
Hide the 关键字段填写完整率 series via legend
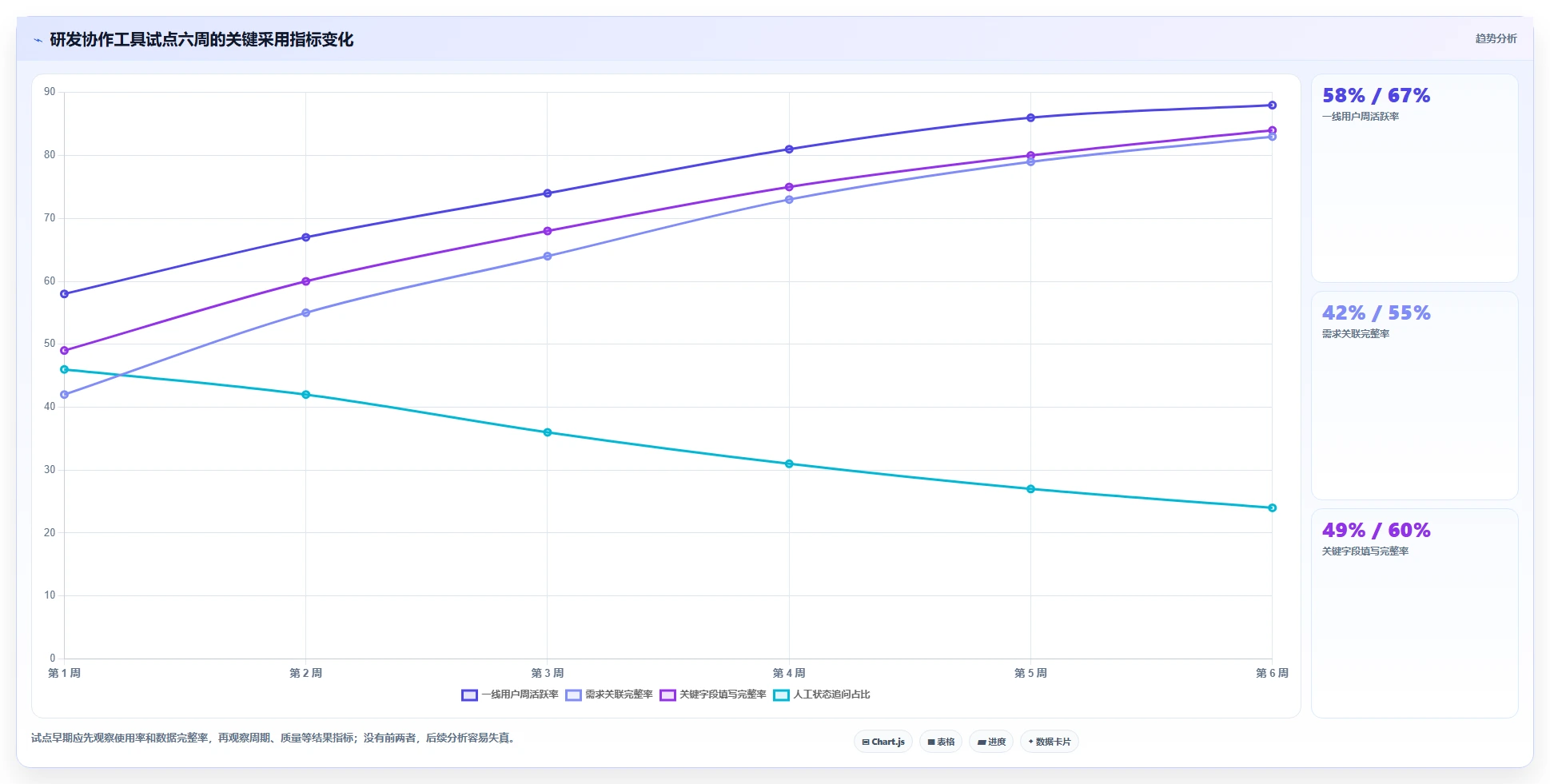[x=713, y=694]
